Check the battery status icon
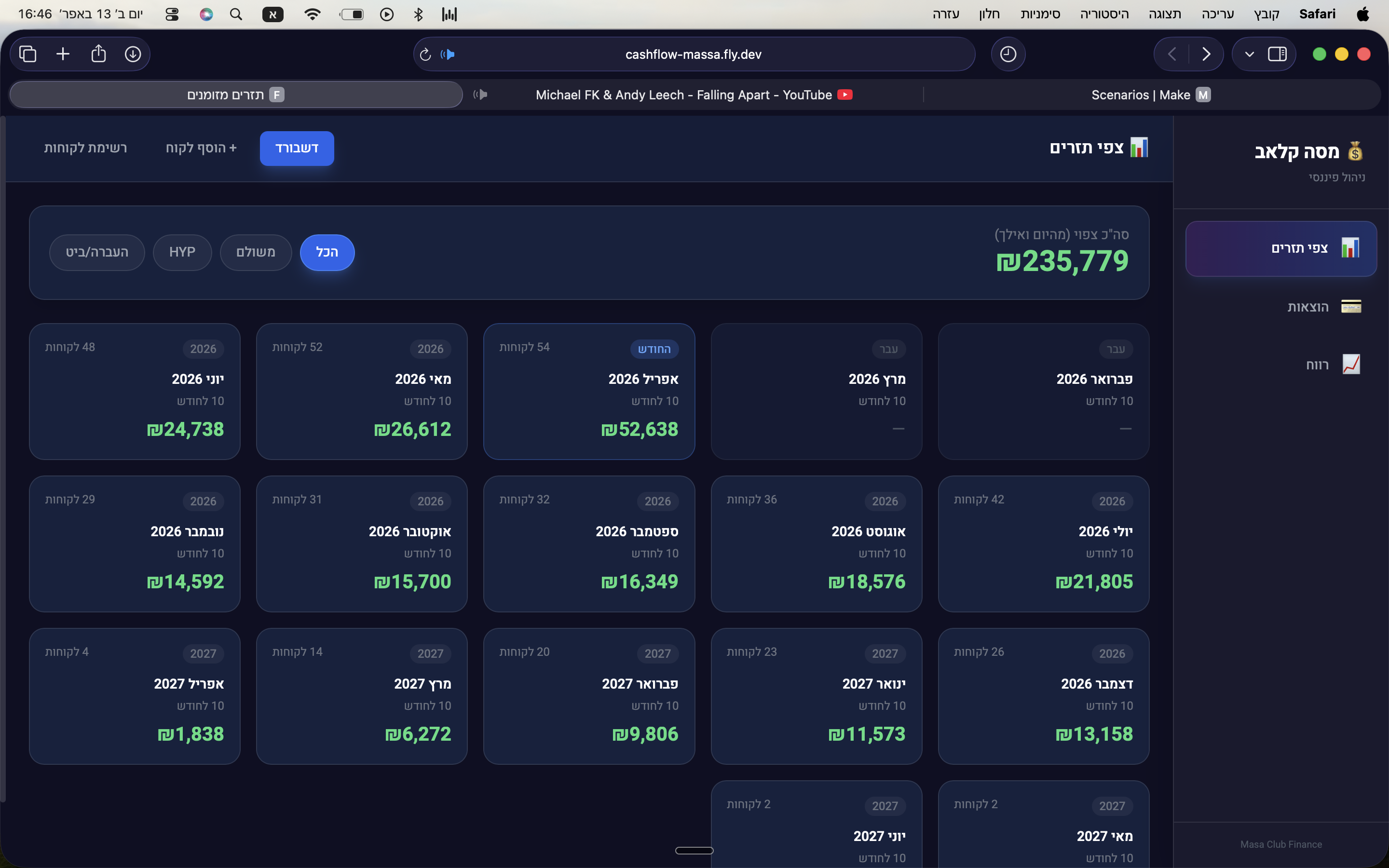Viewport: 1389px width, 868px height. point(352,14)
